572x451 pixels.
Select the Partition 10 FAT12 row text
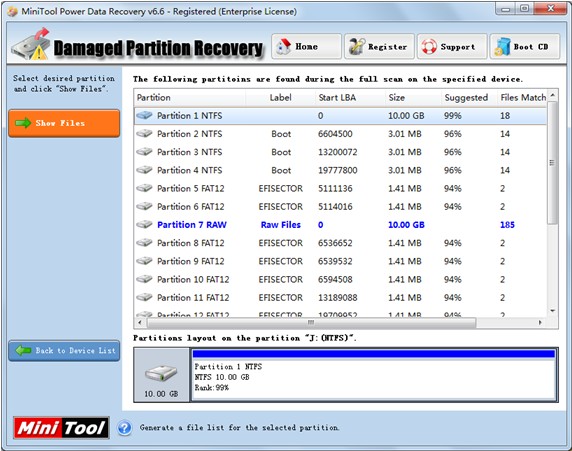tap(193, 280)
